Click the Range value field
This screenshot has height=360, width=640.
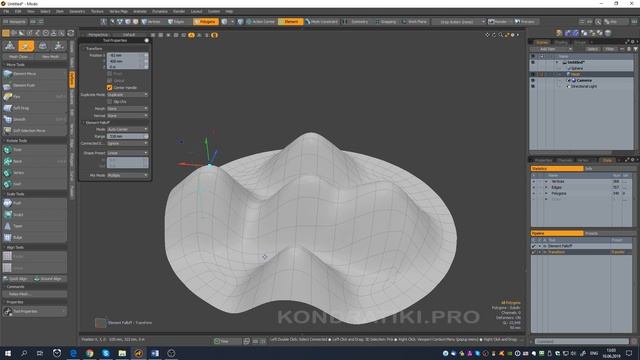[127, 136]
